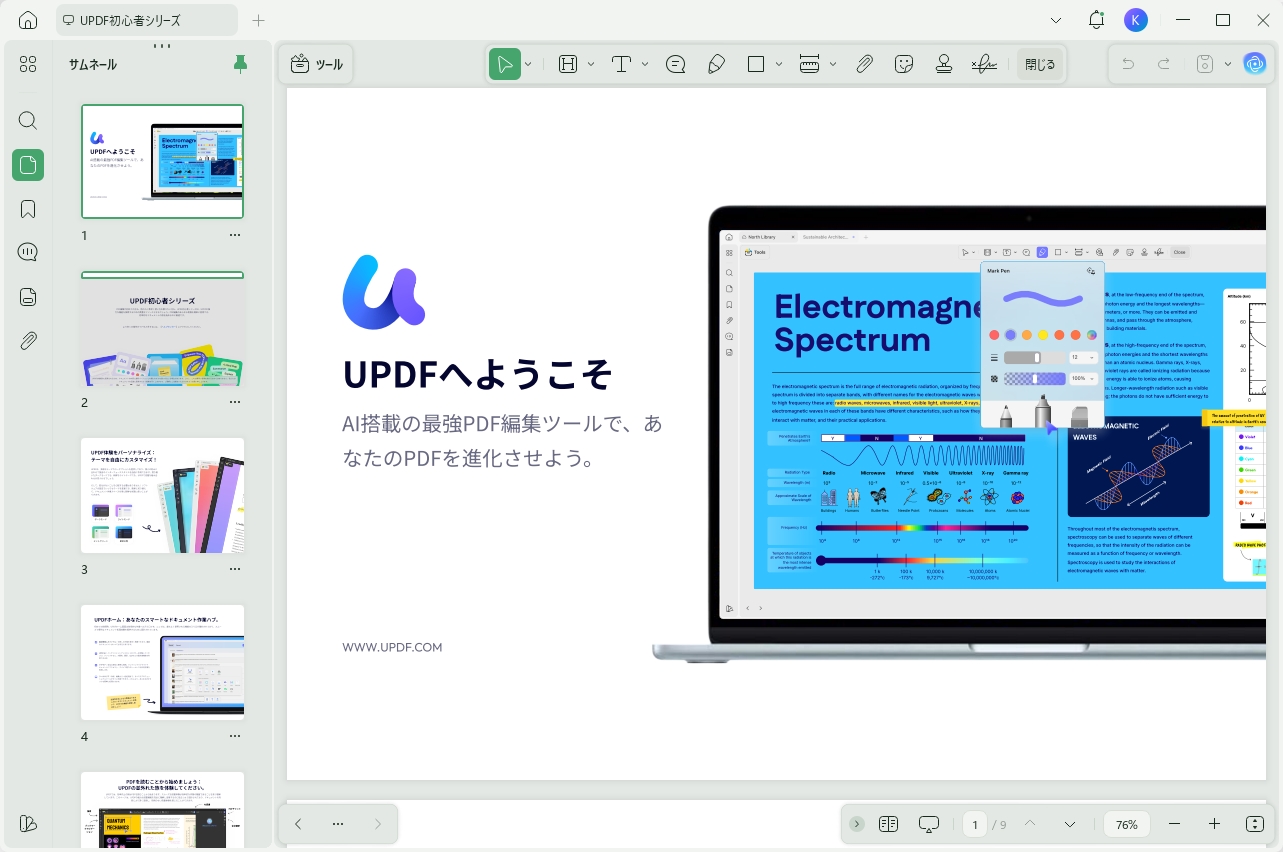Expand the text markup tool dropdown
Image resolution: width=1283 pixels, height=852 pixels.
click(591, 64)
